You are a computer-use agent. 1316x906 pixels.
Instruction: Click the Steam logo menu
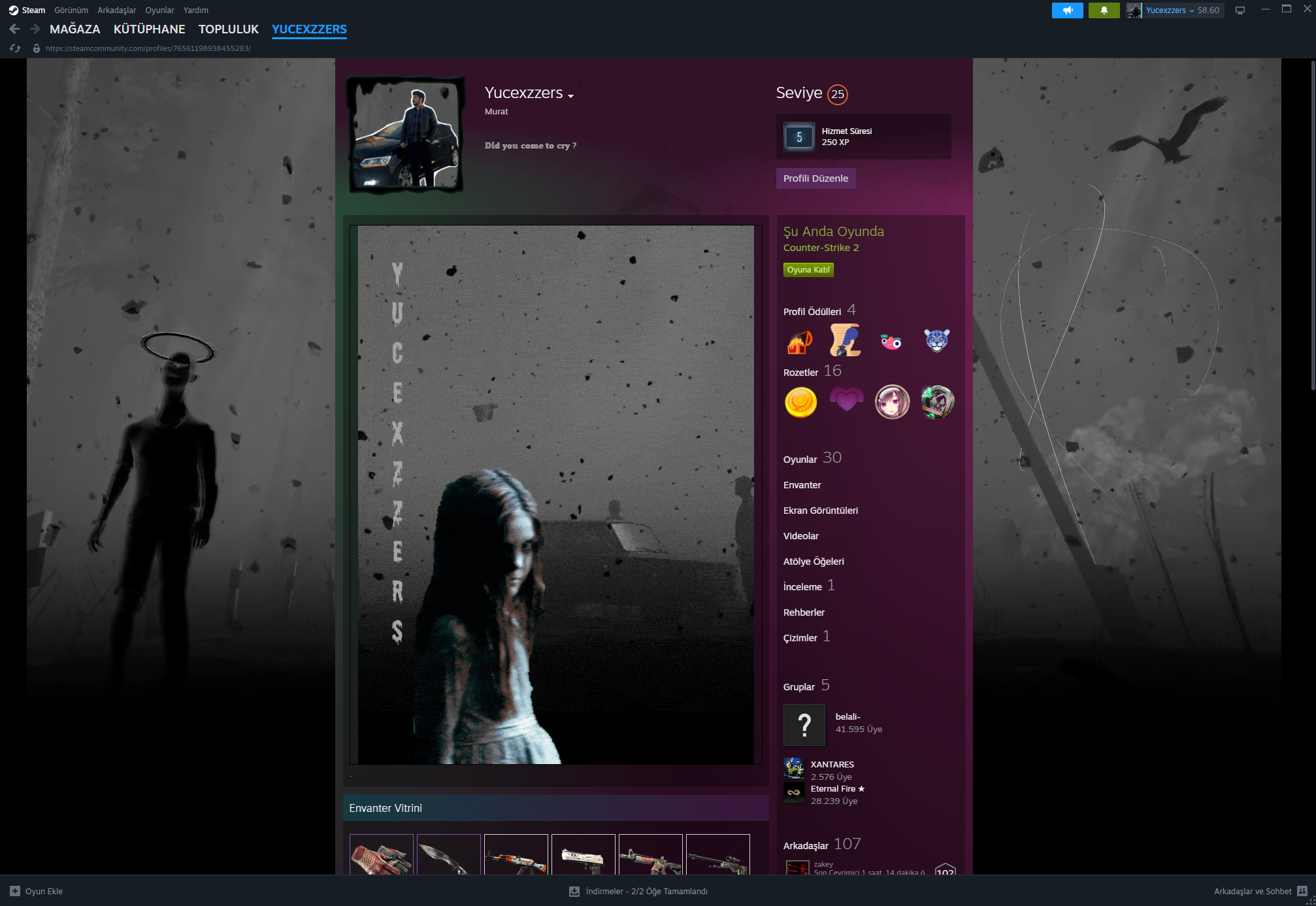point(13,10)
